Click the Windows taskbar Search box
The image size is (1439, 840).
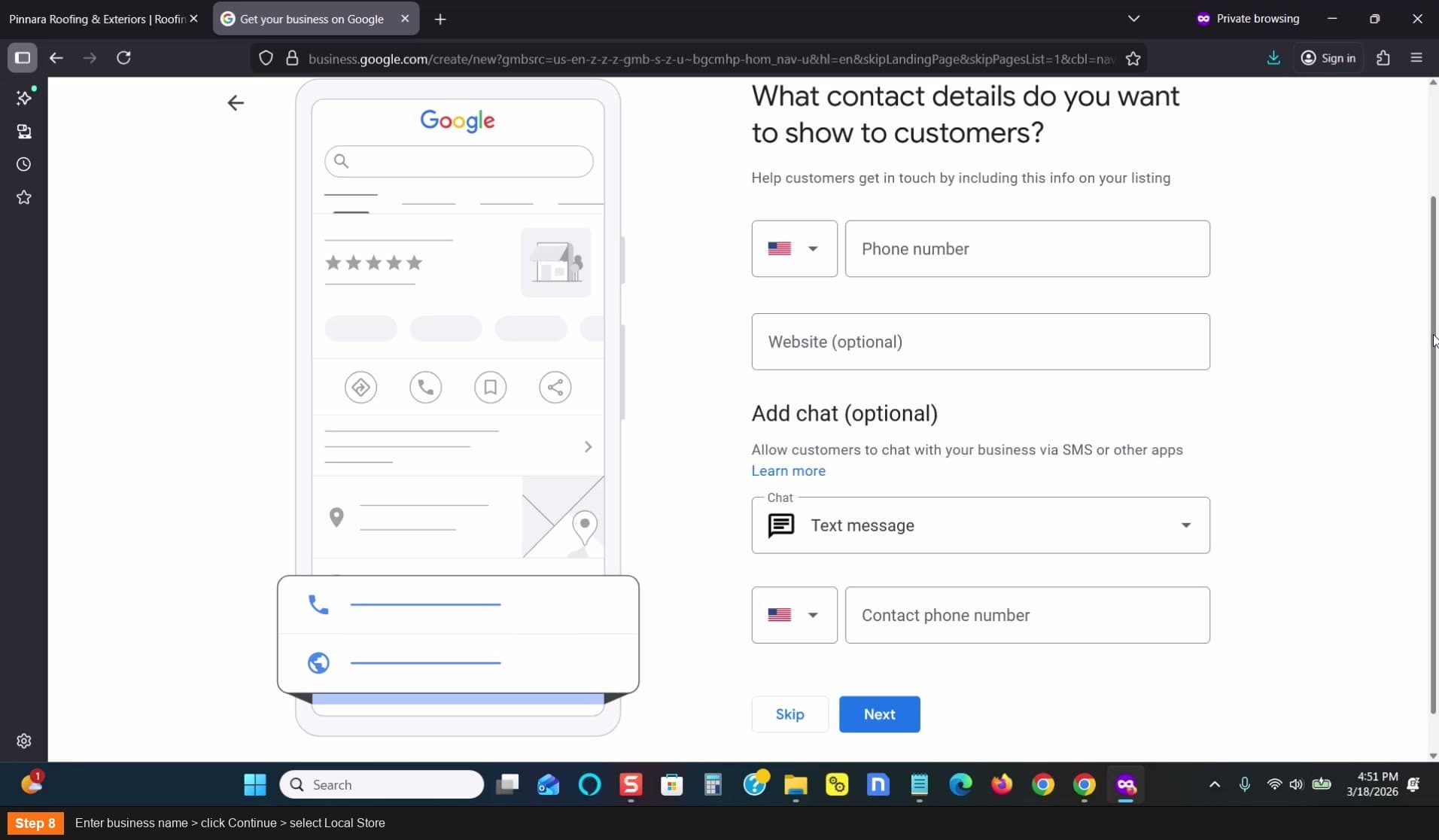click(x=382, y=784)
